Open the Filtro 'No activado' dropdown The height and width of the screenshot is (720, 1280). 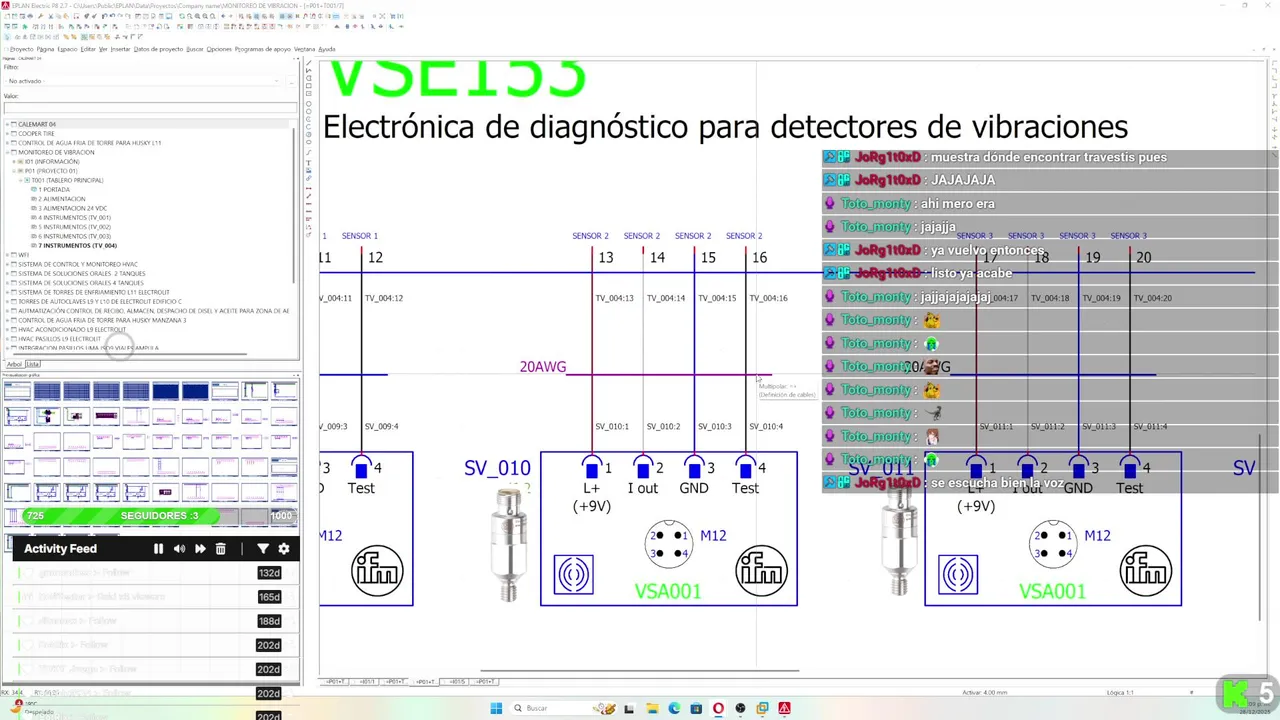tap(144, 81)
